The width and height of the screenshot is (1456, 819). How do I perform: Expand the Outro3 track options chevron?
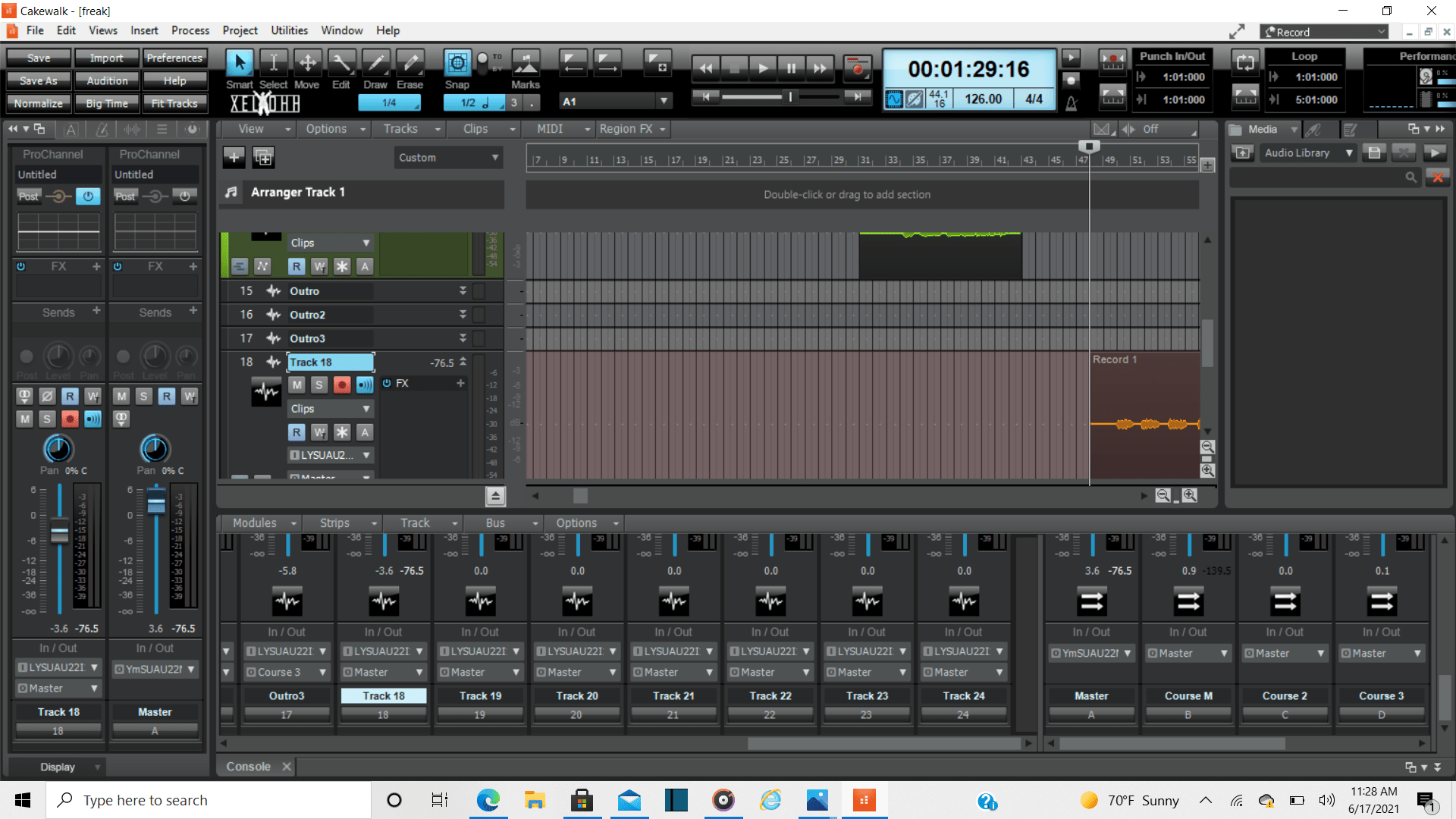click(463, 337)
